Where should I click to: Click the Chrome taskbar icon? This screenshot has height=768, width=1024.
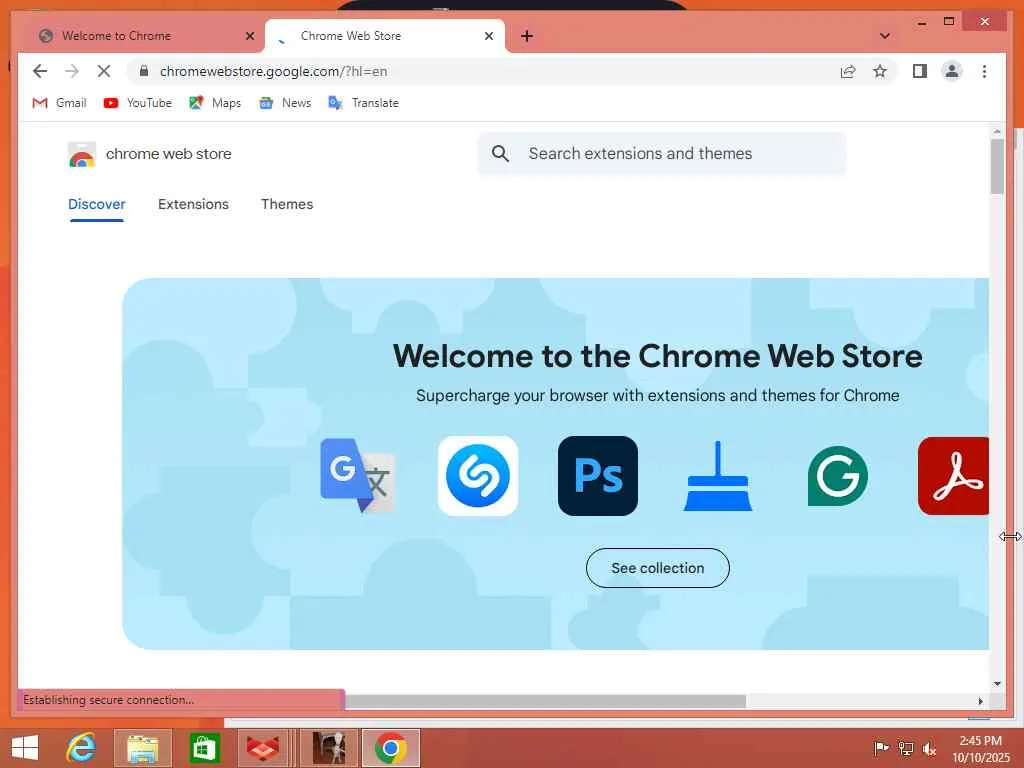tap(391, 748)
